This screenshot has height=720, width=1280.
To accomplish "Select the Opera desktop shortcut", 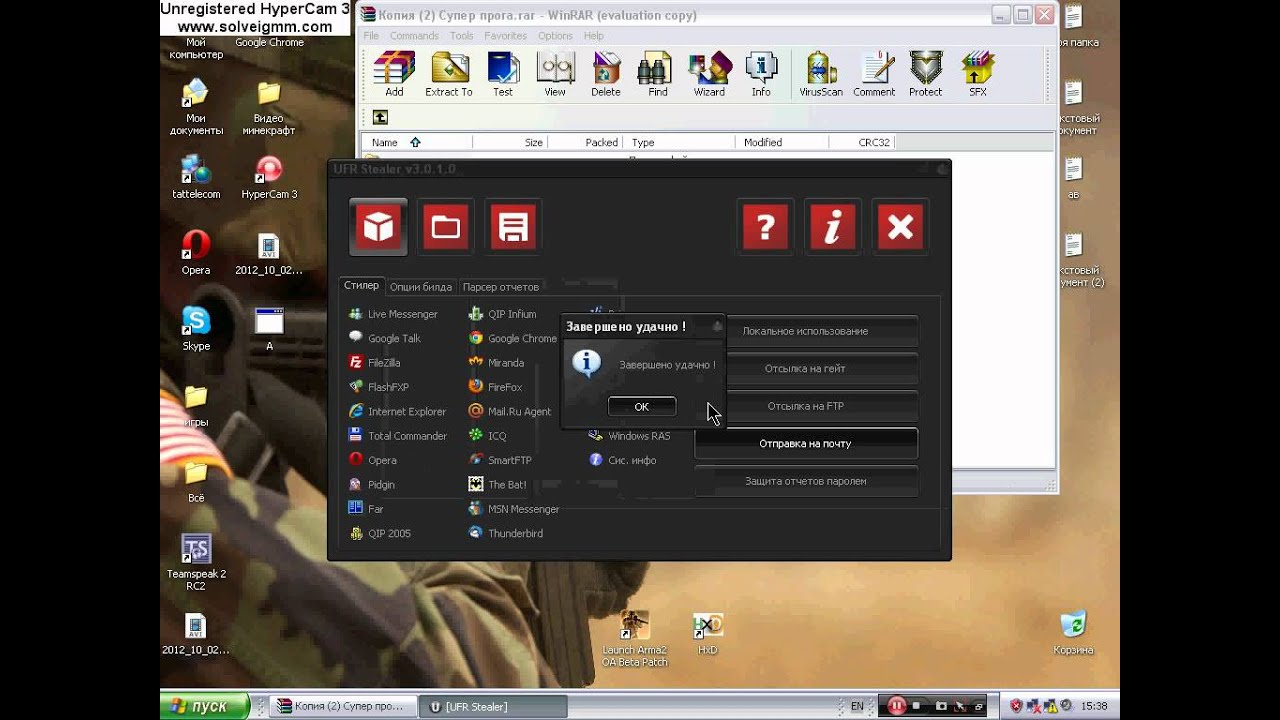I will click(196, 253).
